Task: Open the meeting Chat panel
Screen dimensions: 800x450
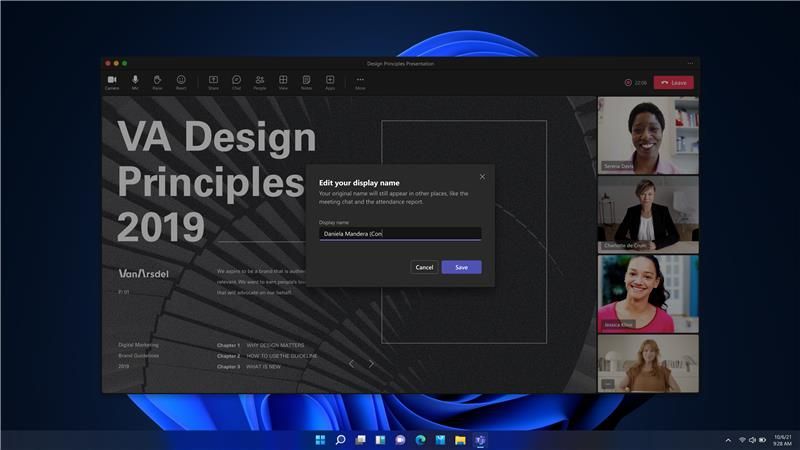Action: coord(237,82)
